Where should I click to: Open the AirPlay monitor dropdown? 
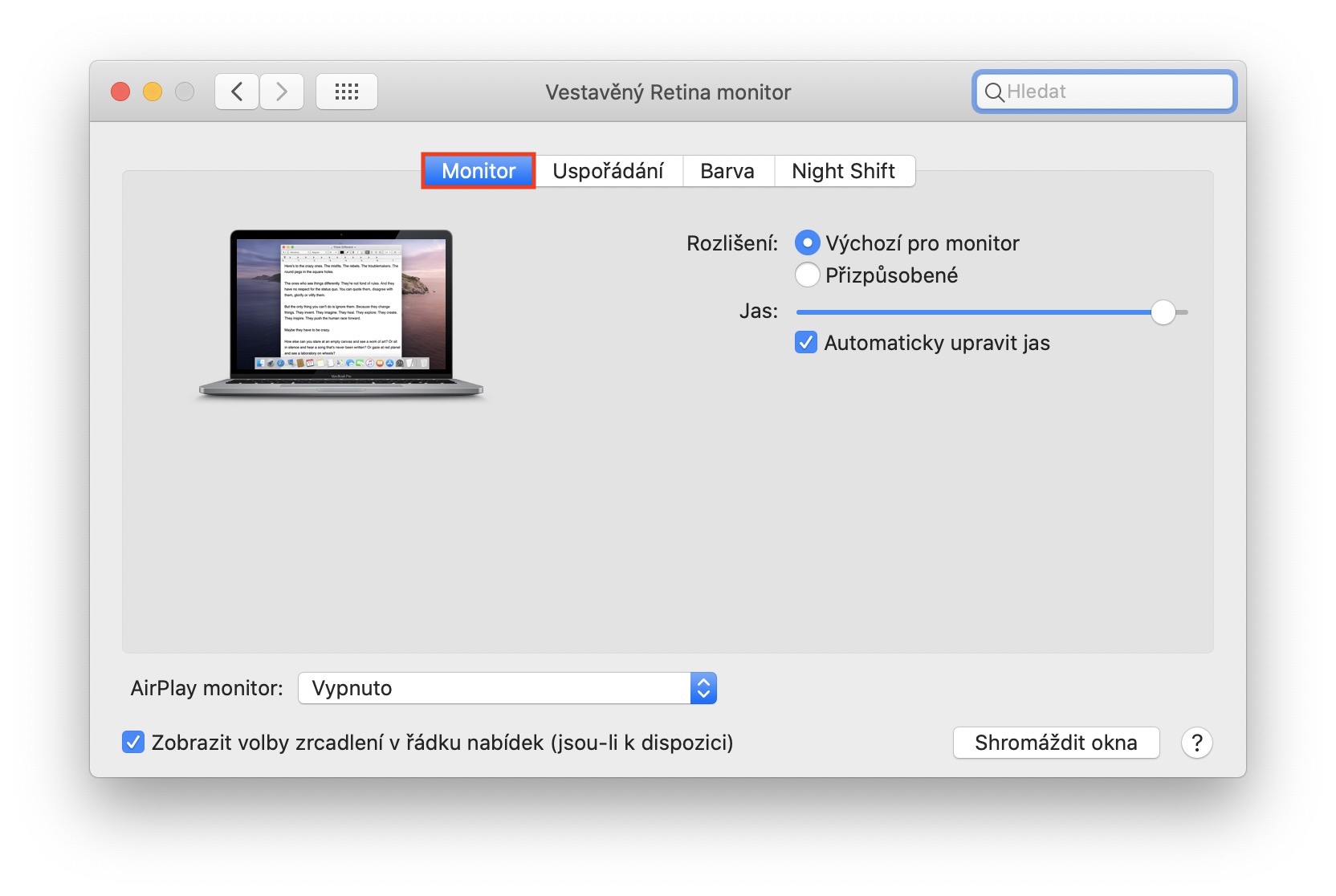pos(507,688)
